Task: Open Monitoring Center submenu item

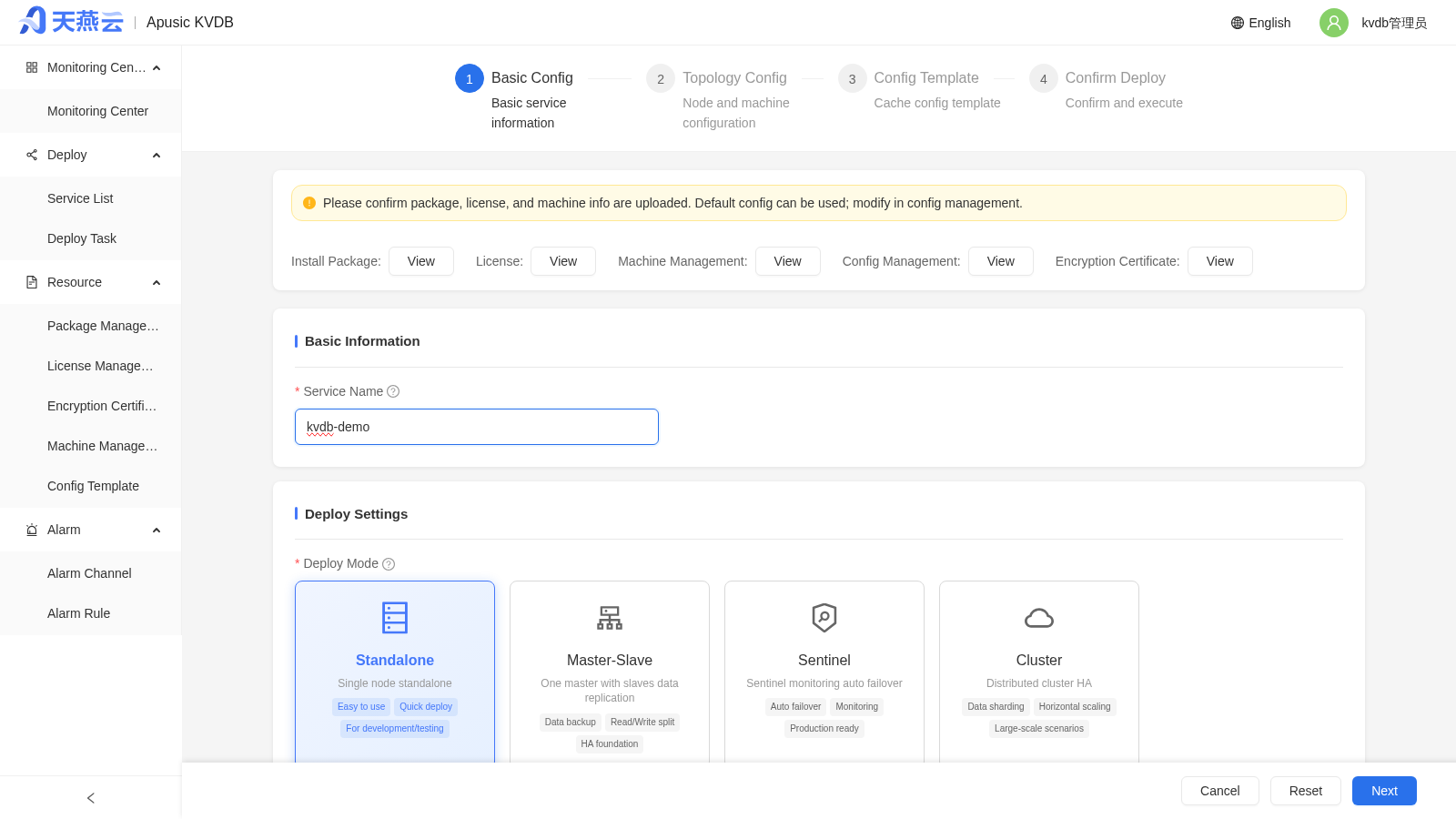Action: coord(91,111)
